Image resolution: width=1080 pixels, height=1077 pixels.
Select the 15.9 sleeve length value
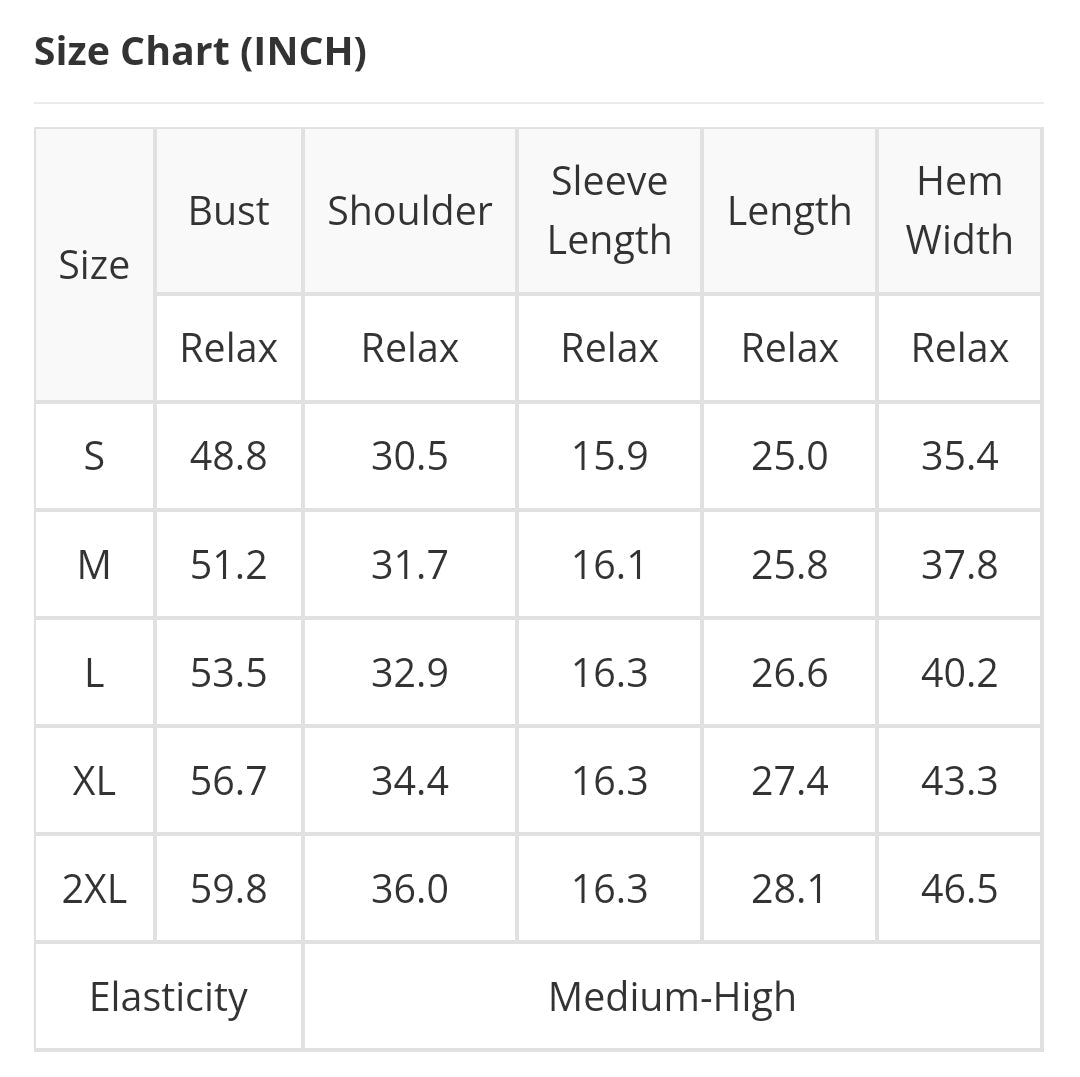coord(609,456)
